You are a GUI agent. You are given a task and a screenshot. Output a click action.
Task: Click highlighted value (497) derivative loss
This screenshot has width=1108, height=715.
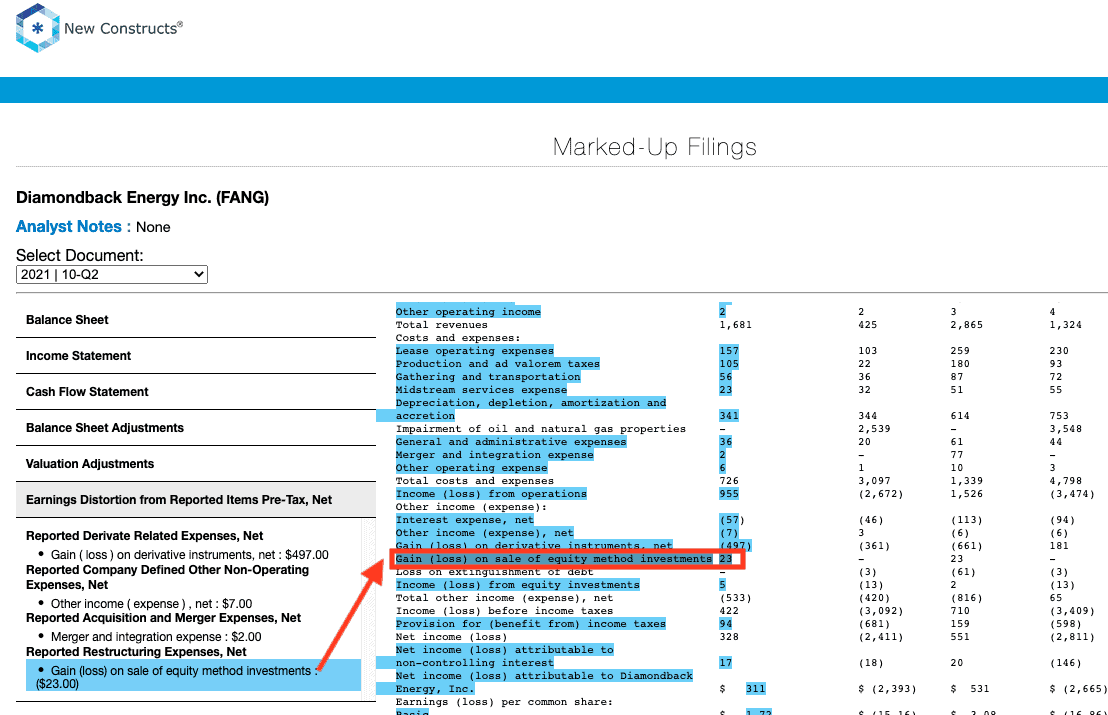pos(736,546)
